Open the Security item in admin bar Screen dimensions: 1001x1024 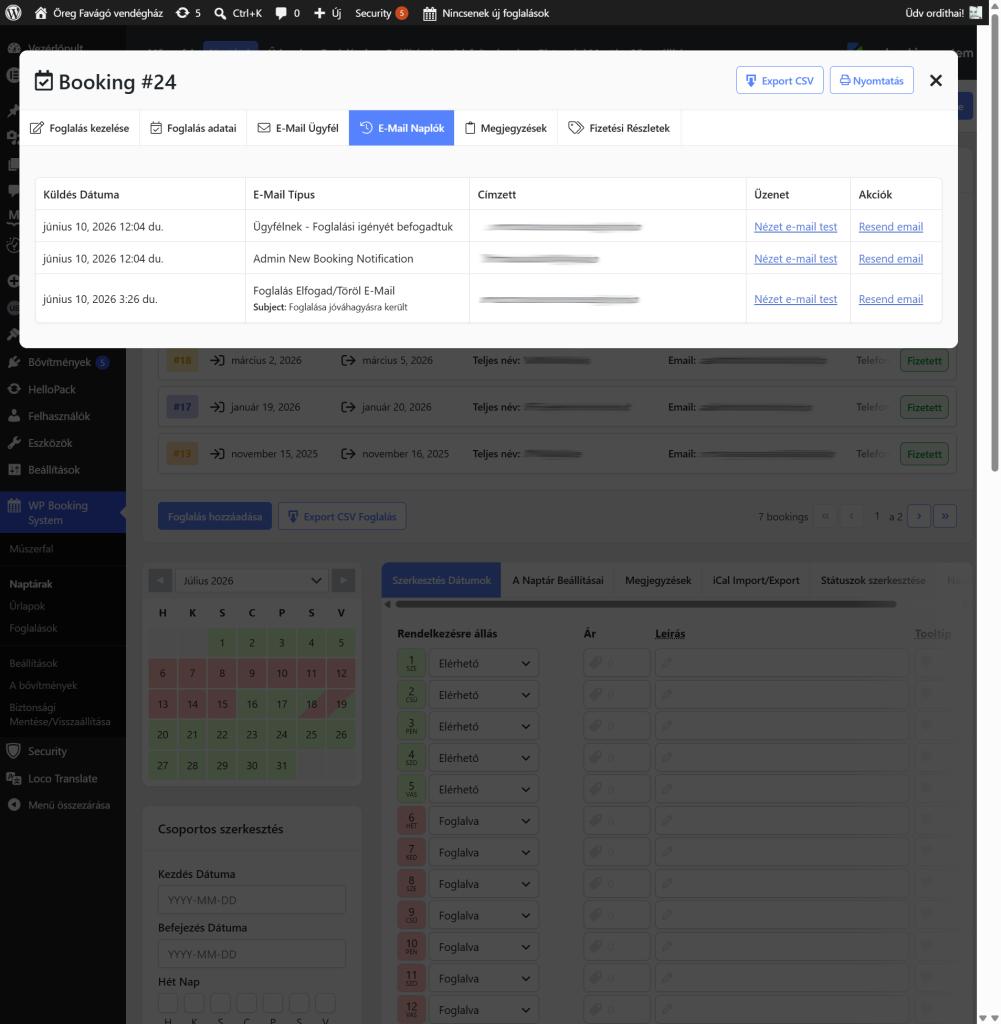point(381,13)
